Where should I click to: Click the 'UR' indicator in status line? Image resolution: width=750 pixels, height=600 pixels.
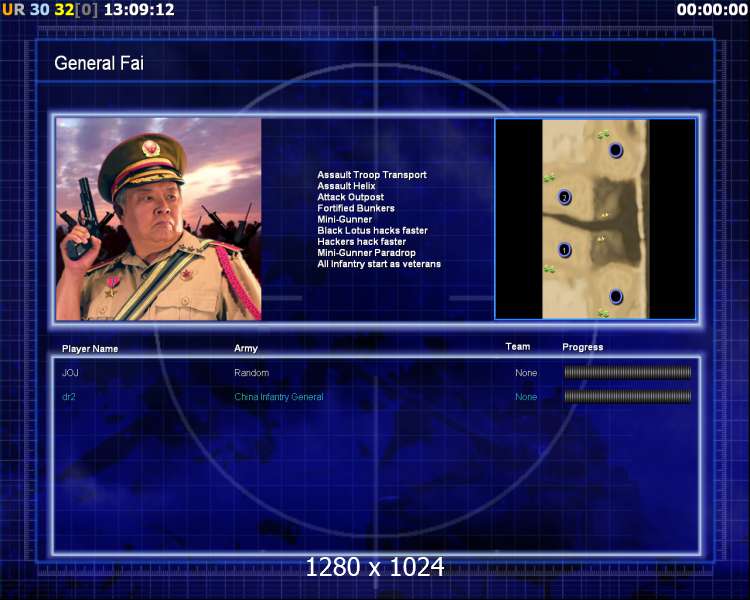tap(13, 10)
